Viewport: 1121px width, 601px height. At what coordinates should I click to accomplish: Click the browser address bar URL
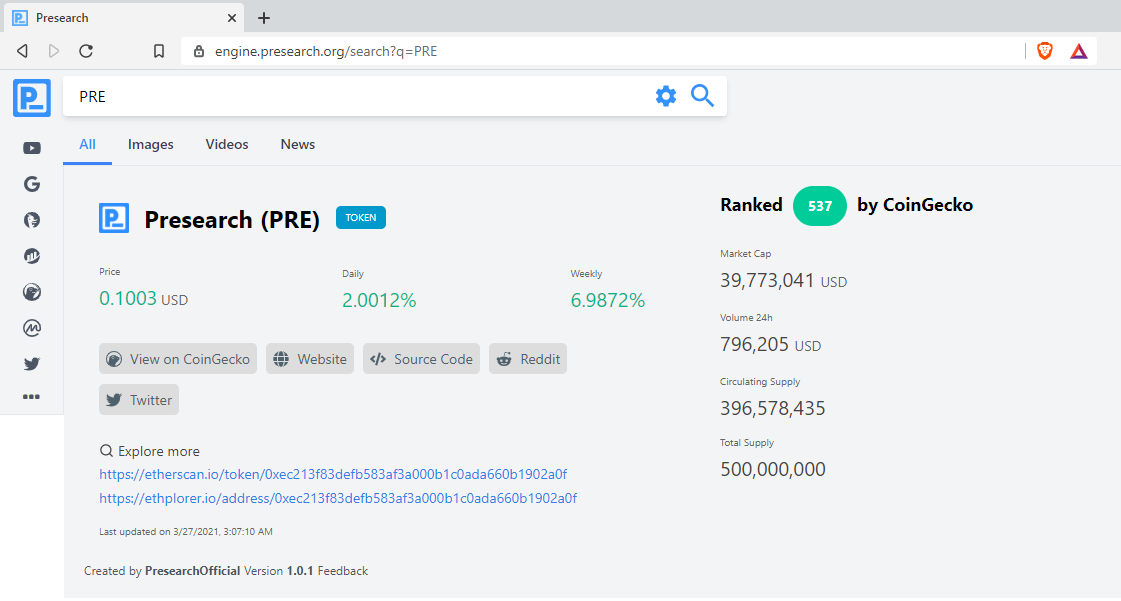coord(326,51)
